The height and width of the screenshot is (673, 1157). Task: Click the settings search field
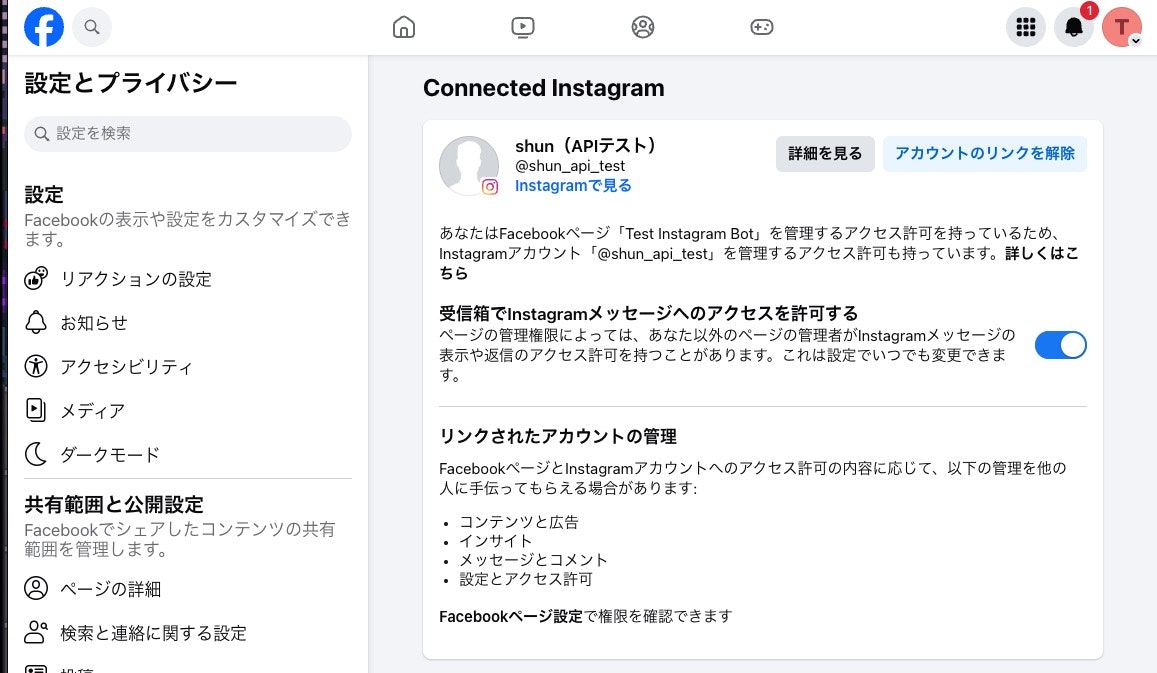pyautogui.click(x=187, y=134)
